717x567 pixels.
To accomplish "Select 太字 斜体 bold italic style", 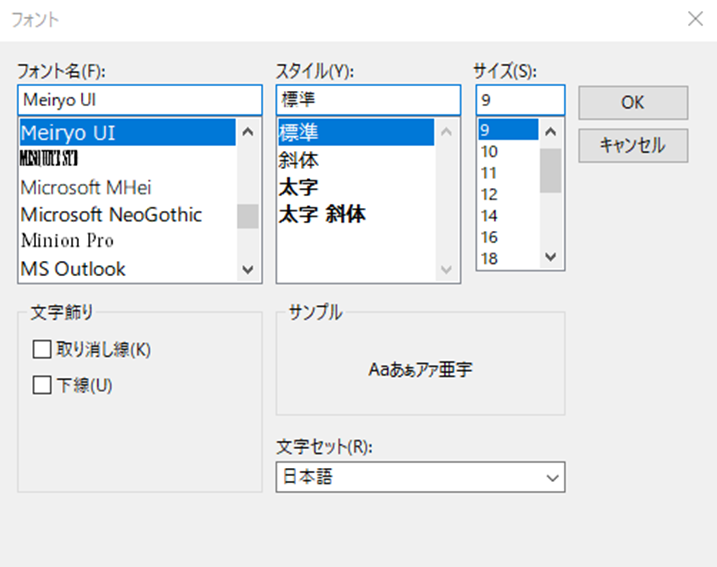I will tap(322, 214).
